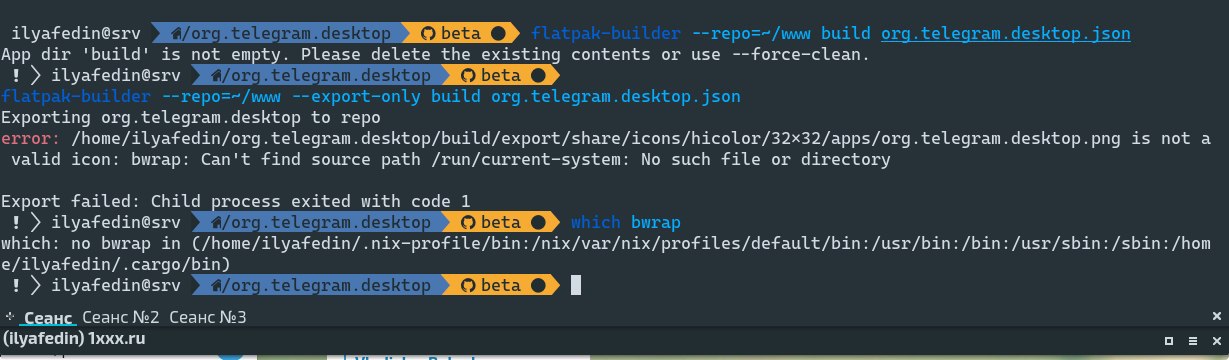1229x360 pixels.
Task: Click the 'Export failed' output line
Action: pos(236,201)
